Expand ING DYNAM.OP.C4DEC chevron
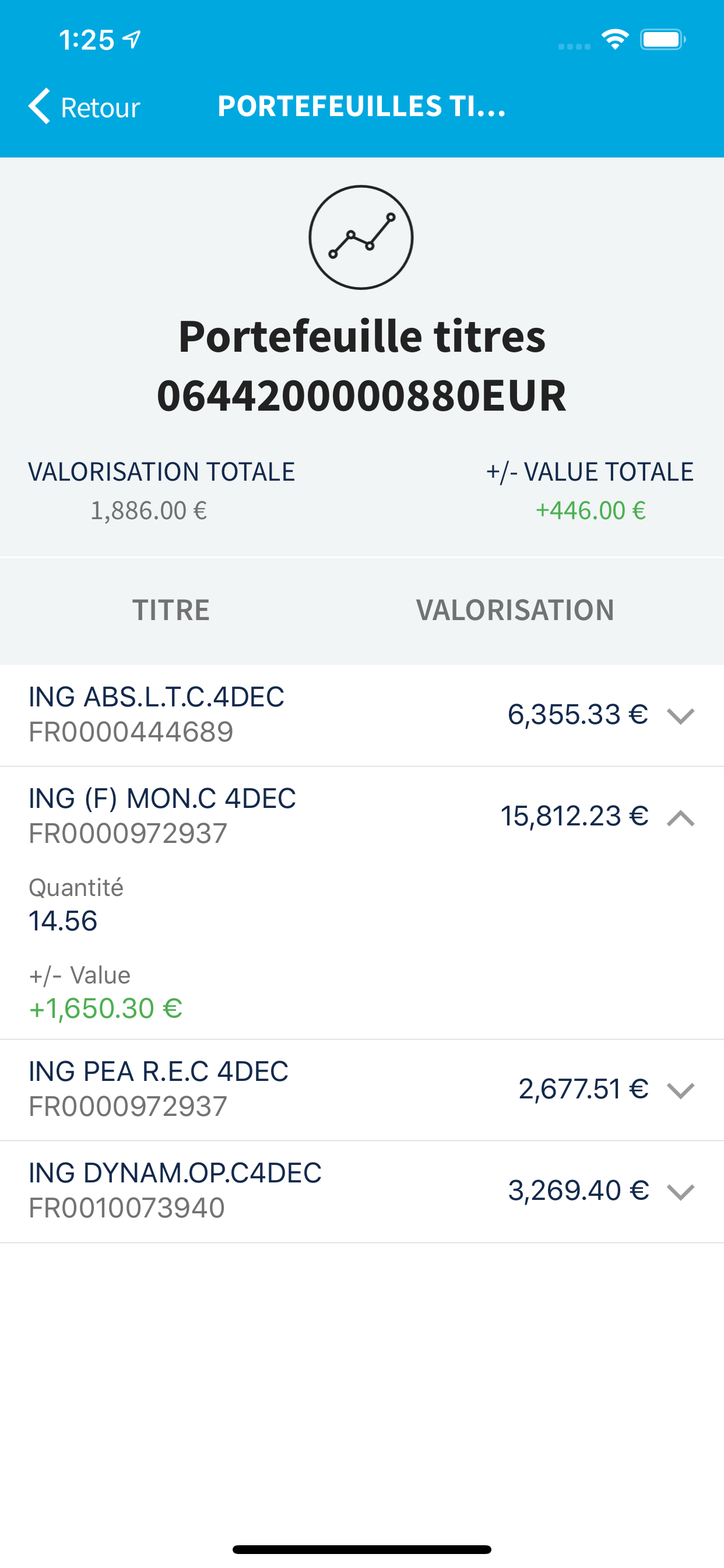The image size is (724, 1568). [x=680, y=1192]
